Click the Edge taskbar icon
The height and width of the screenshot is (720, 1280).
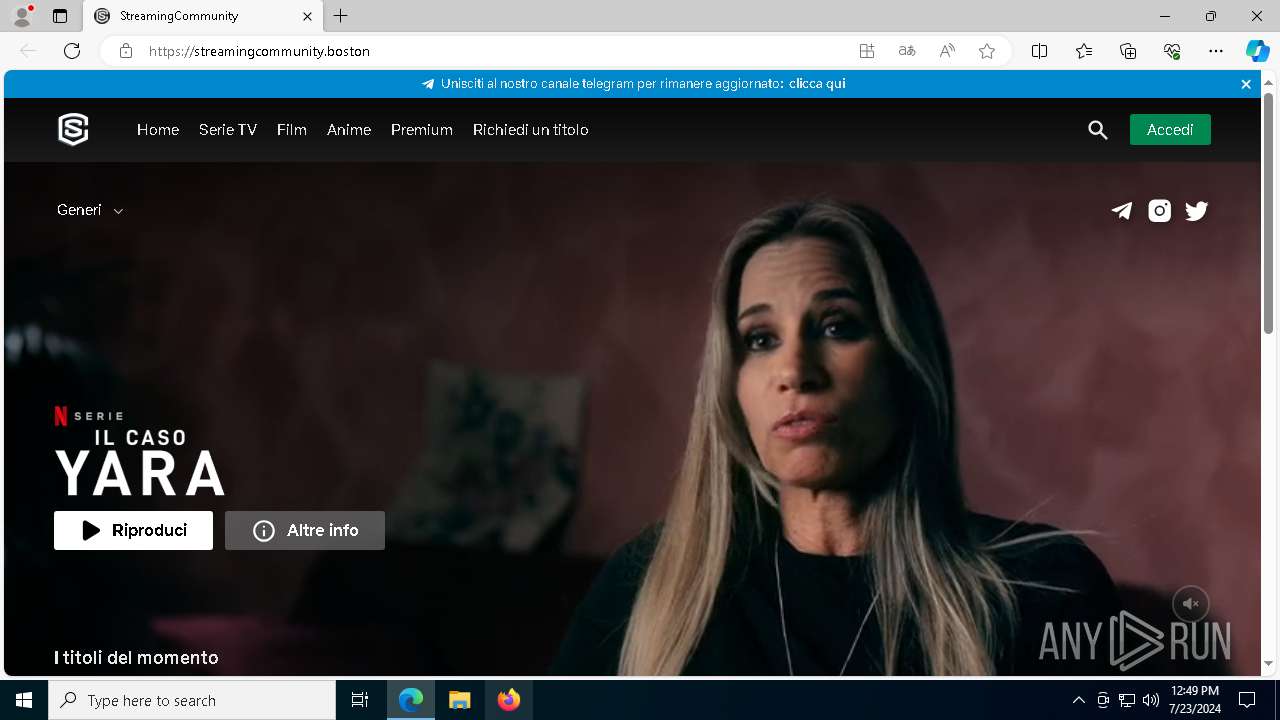(x=411, y=700)
